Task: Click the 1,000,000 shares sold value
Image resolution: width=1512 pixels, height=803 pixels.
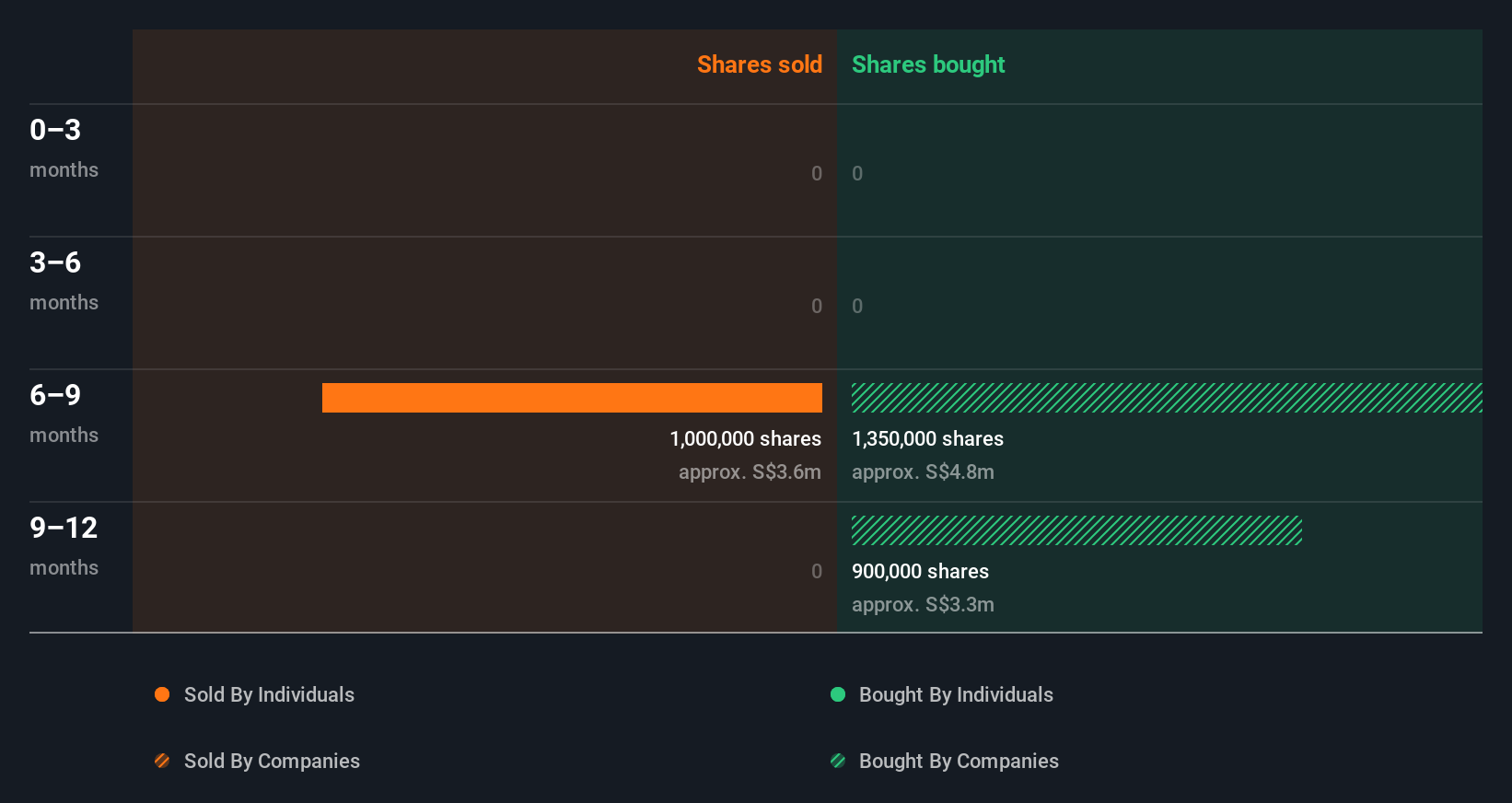Action: coord(745,439)
